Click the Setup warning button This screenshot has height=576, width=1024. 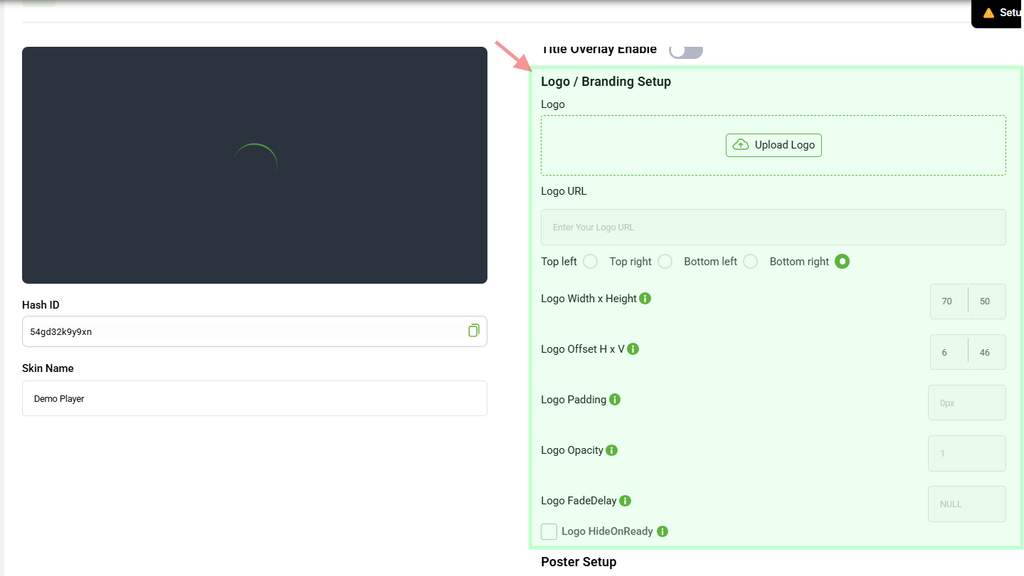pos(998,13)
